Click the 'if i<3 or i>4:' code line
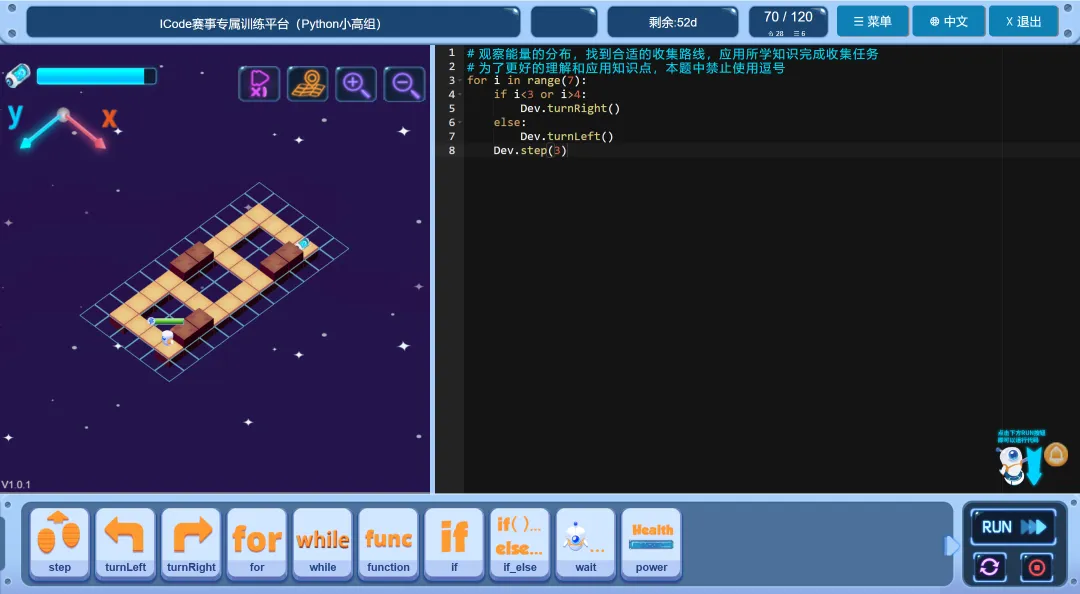The width and height of the screenshot is (1080, 594). 540,94
